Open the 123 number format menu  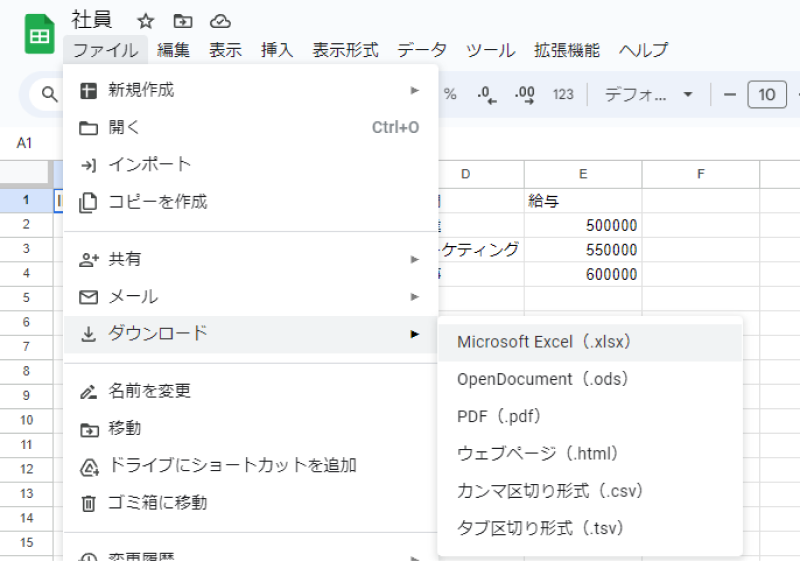click(563, 94)
